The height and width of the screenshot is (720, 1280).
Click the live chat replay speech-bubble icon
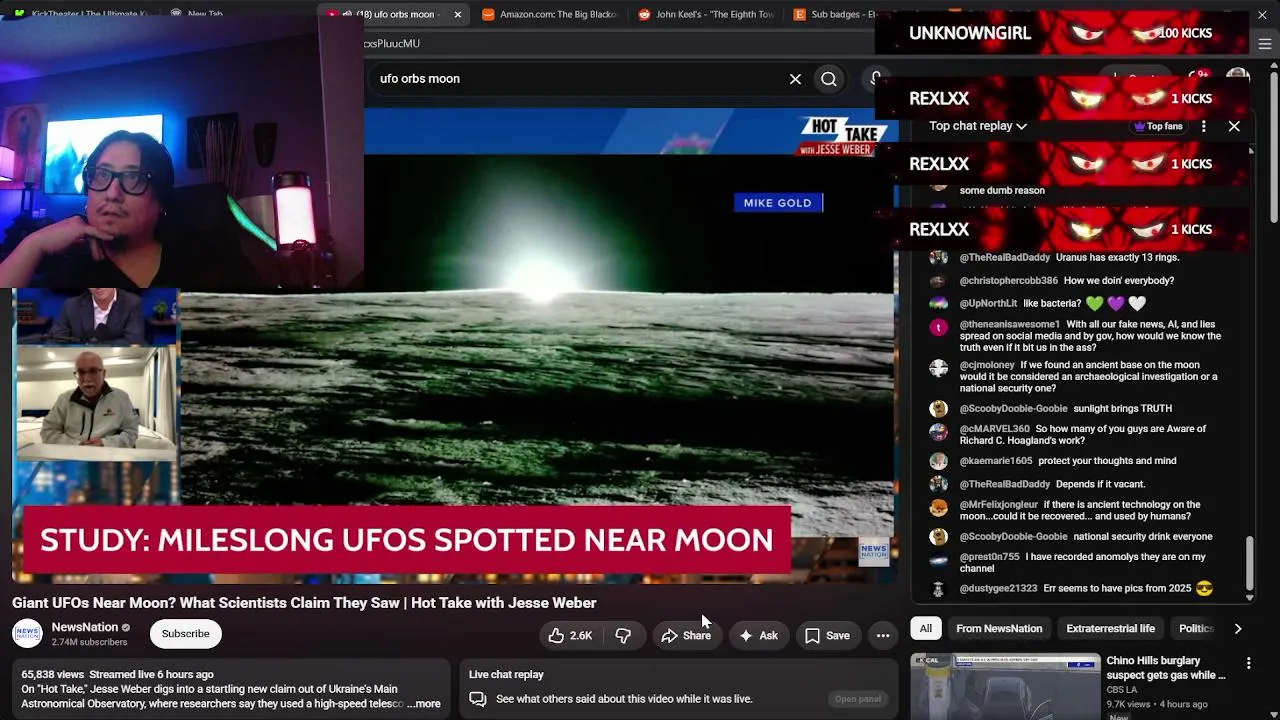[478, 699]
